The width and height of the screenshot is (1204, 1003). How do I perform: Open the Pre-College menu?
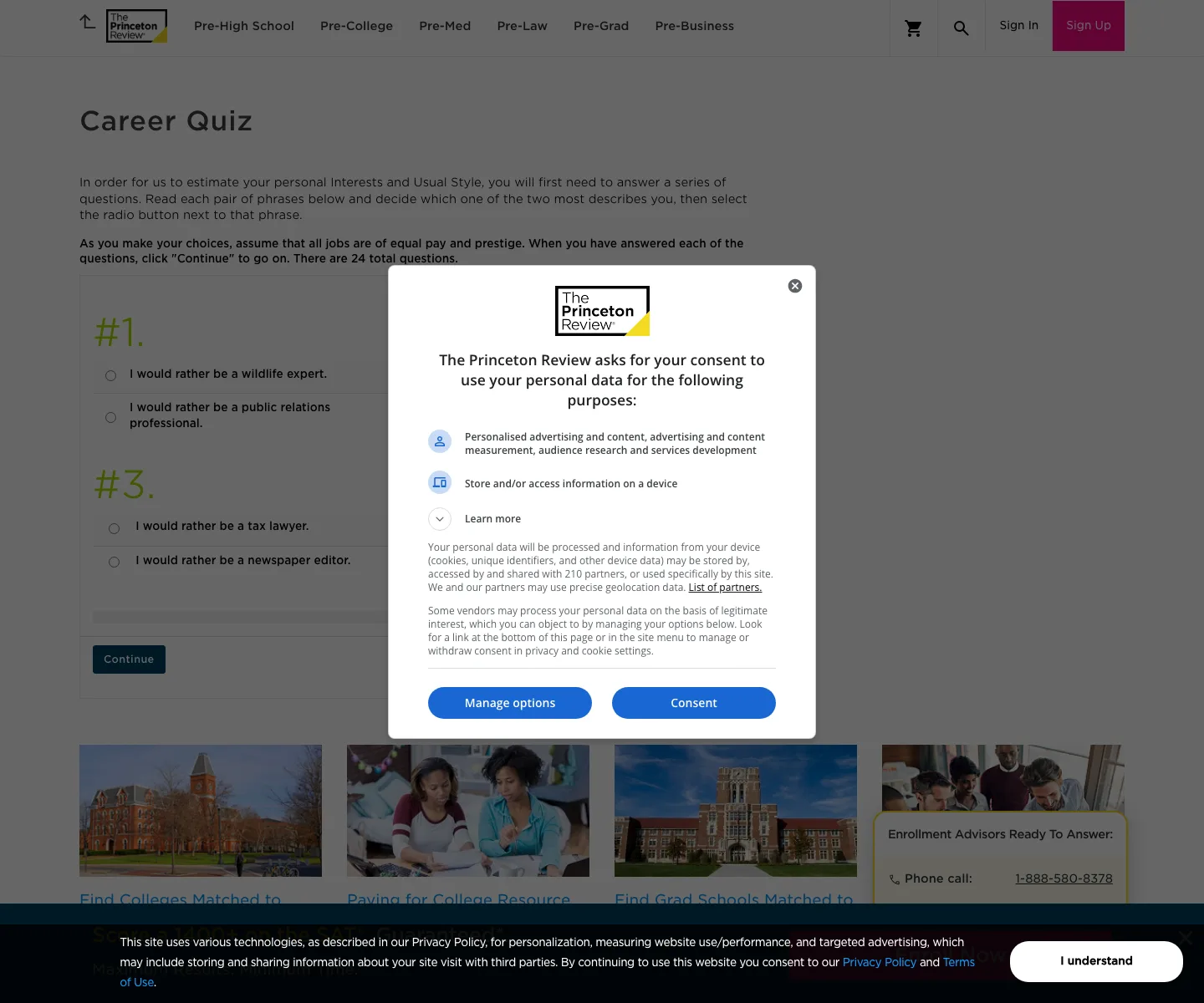(356, 26)
